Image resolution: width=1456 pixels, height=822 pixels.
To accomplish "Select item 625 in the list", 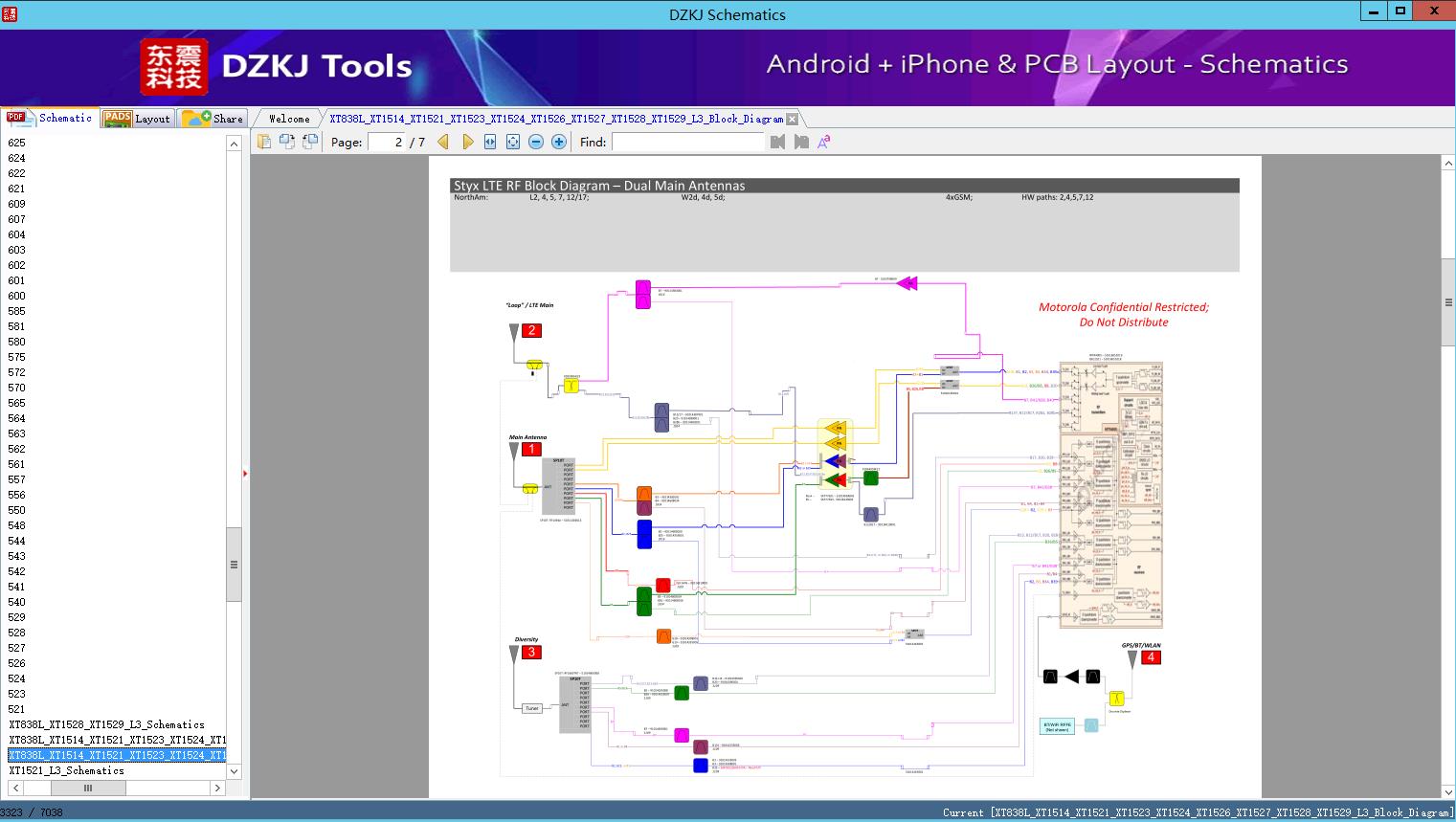I will [17, 143].
